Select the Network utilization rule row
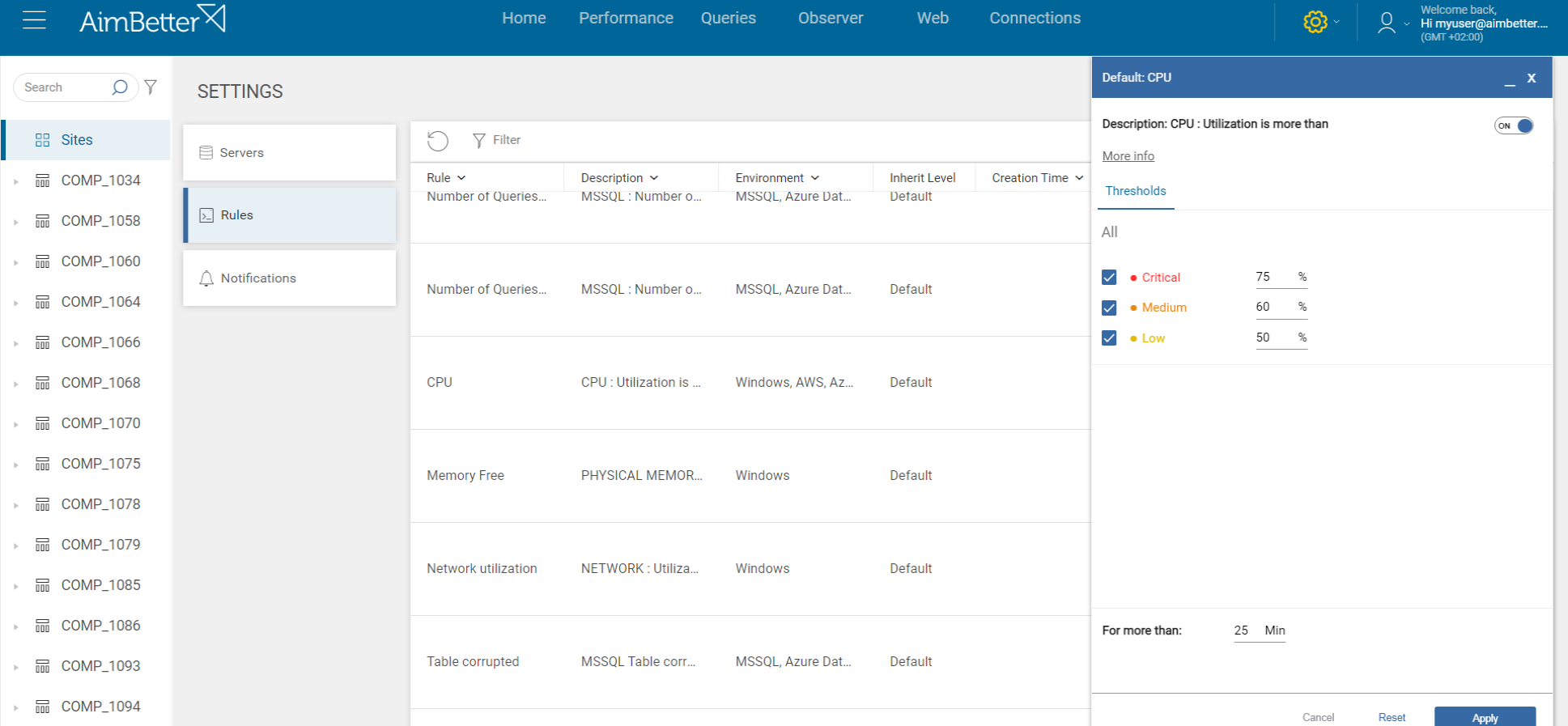Image resolution: width=1568 pixels, height=726 pixels. [750, 569]
